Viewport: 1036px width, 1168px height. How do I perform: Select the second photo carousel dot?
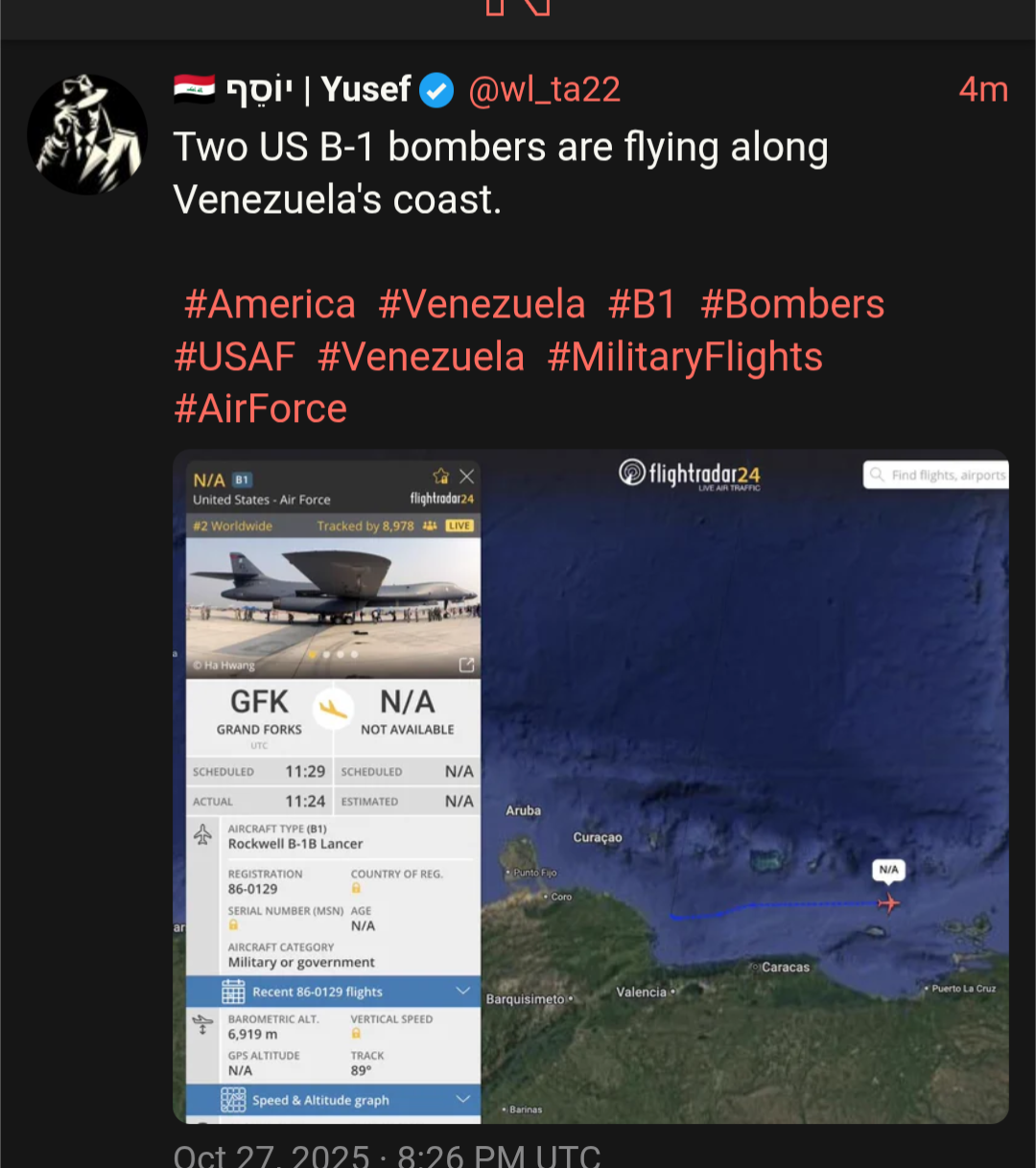327,655
